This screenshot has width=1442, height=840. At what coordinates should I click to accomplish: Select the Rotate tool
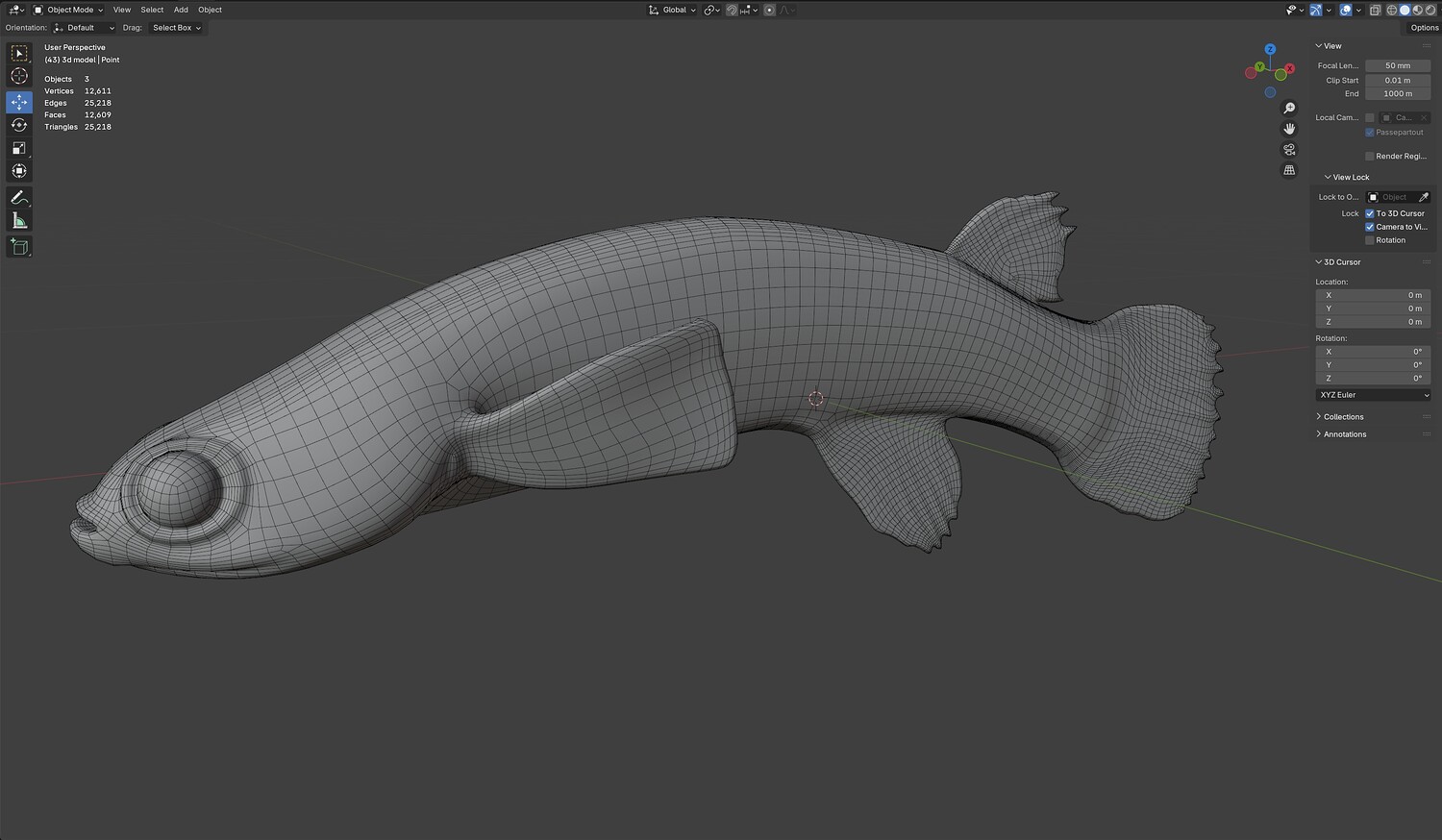click(x=19, y=125)
